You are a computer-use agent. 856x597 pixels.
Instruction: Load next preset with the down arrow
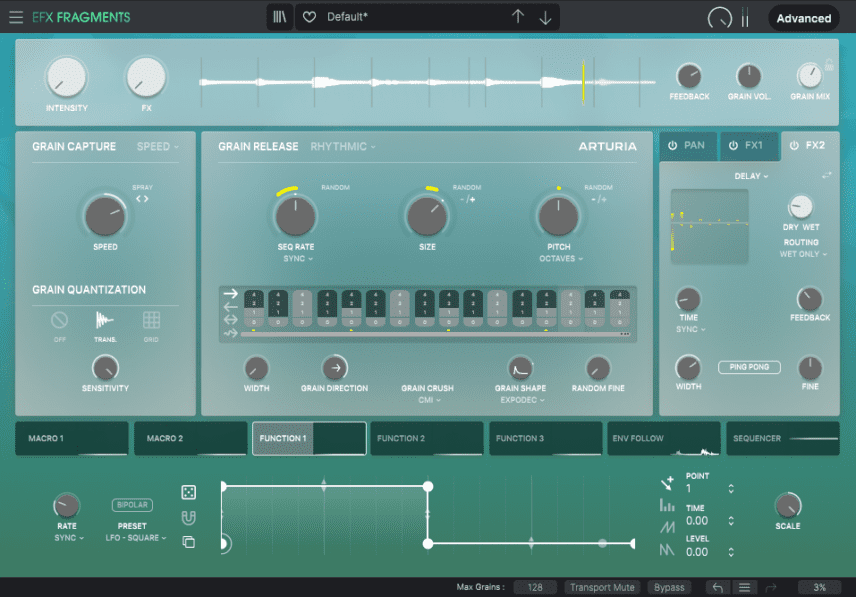click(545, 18)
